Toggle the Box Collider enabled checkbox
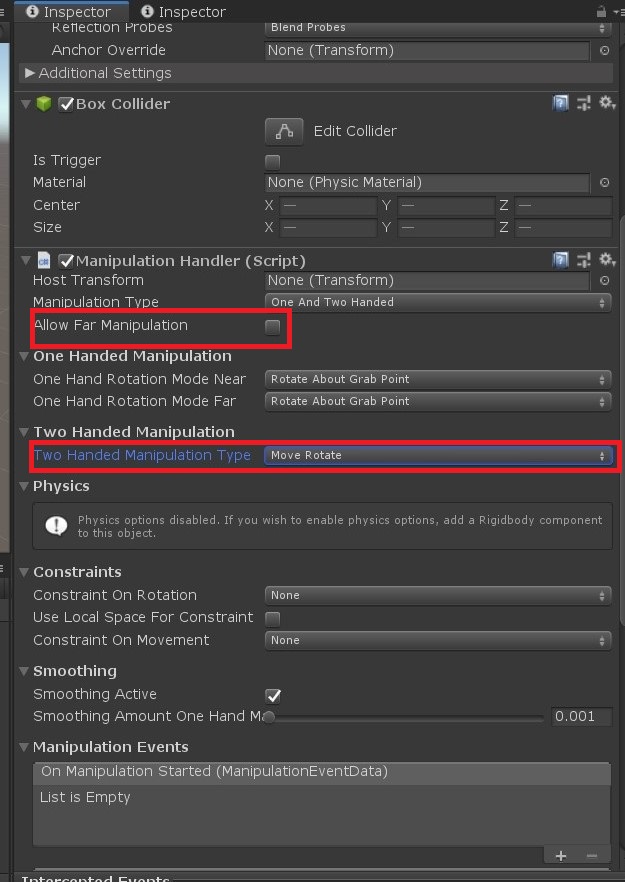 click(x=66, y=104)
